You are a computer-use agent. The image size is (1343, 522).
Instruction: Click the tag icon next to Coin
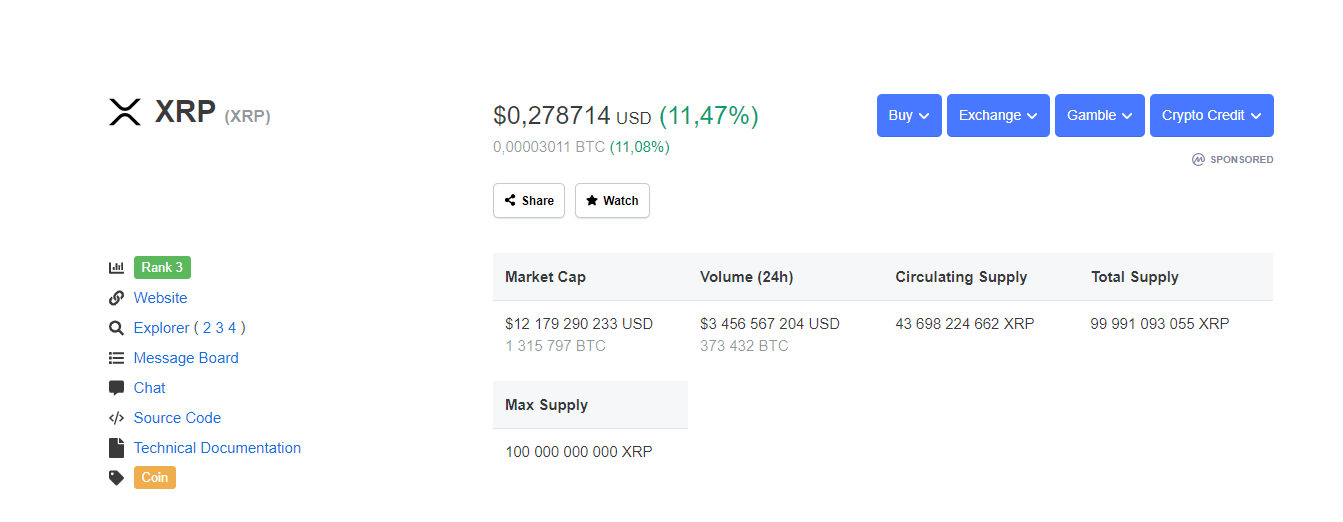[116, 478]
